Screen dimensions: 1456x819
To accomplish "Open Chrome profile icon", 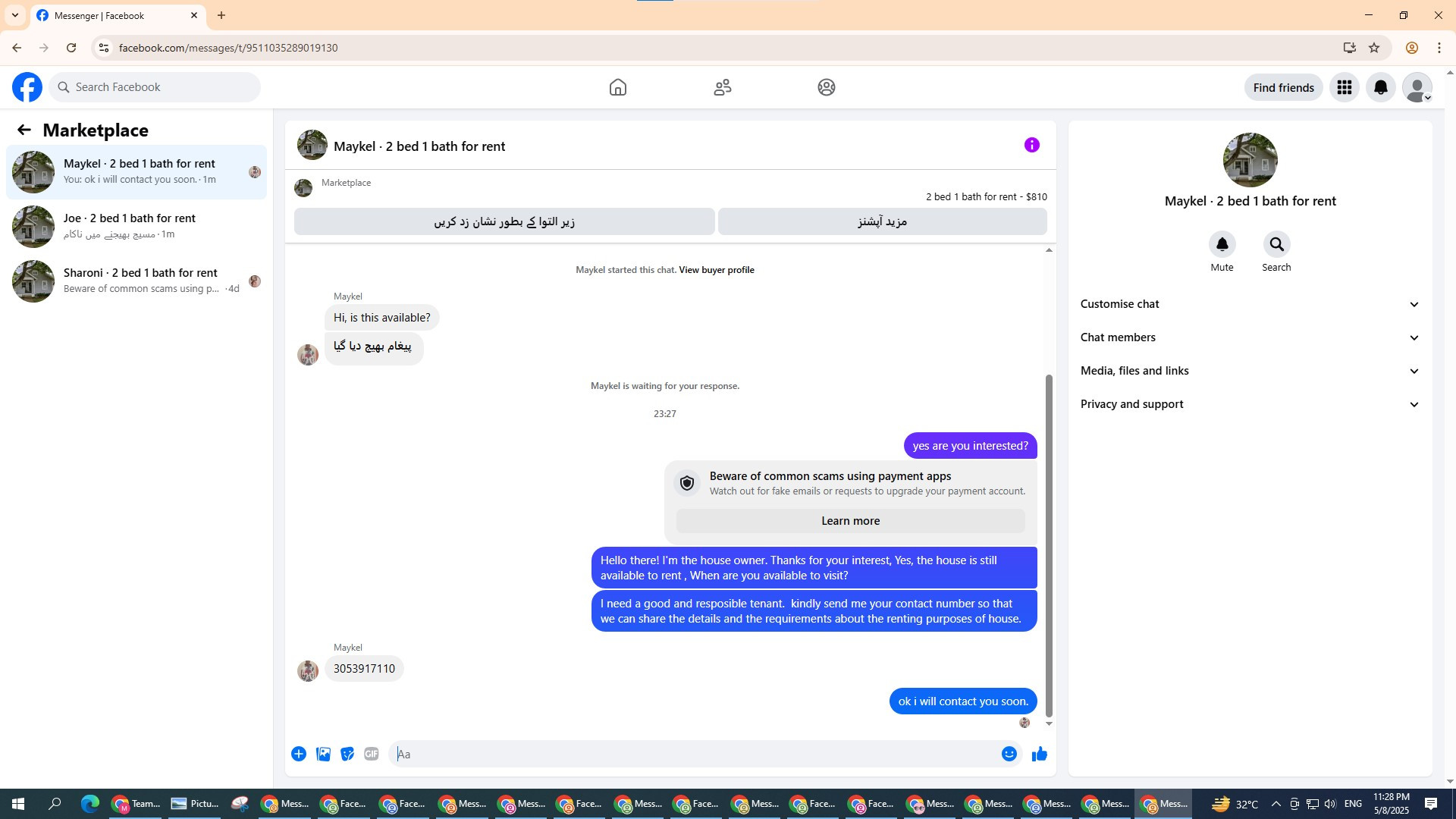I will 1412,48.
